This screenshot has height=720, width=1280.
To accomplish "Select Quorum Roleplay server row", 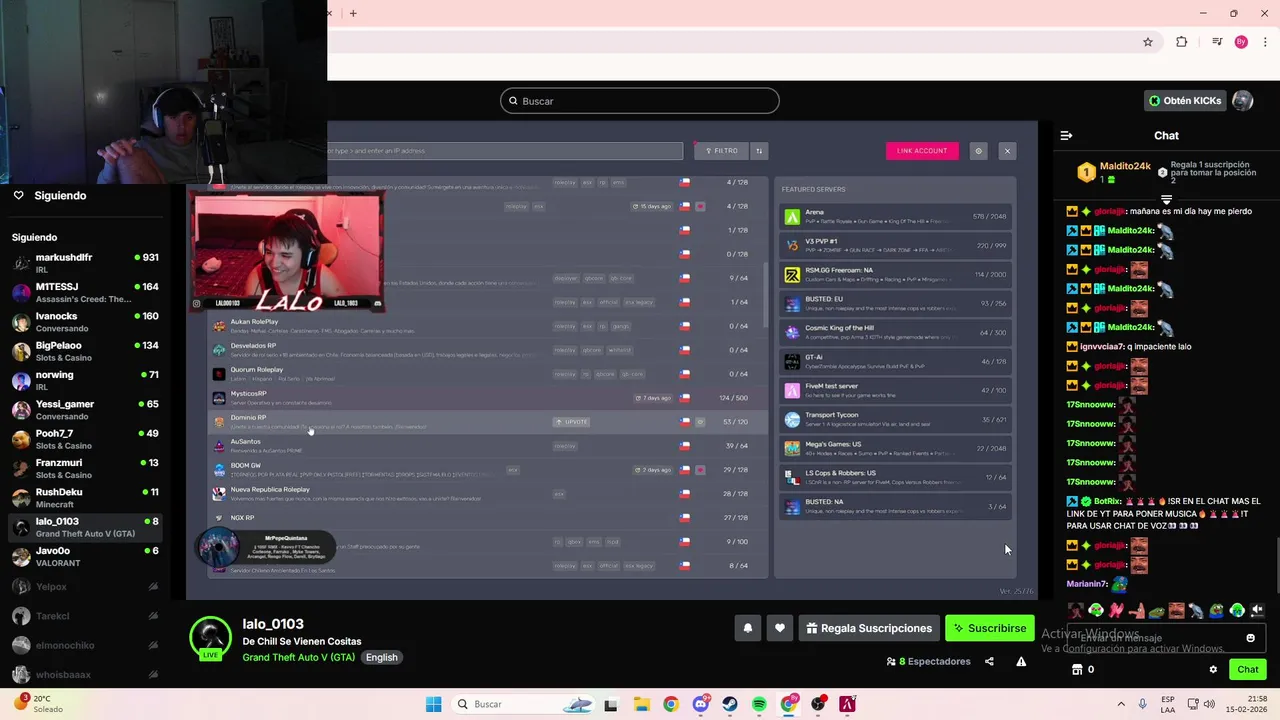I will [487, 374].
